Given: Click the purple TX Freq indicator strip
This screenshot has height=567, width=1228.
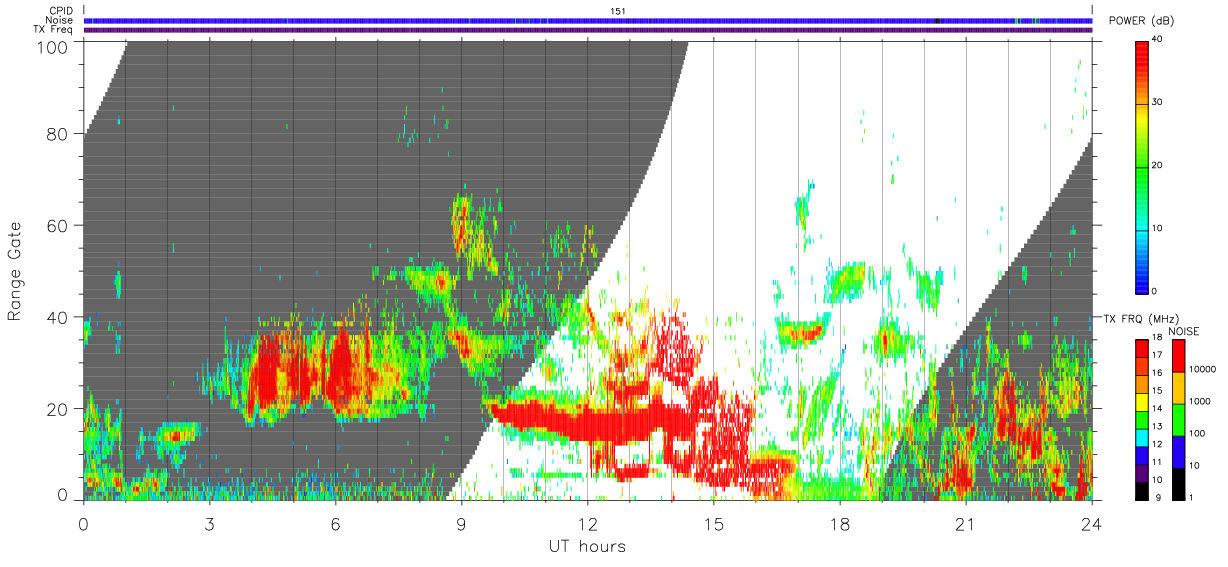Looking at the screenshot, I should (588, 30).
